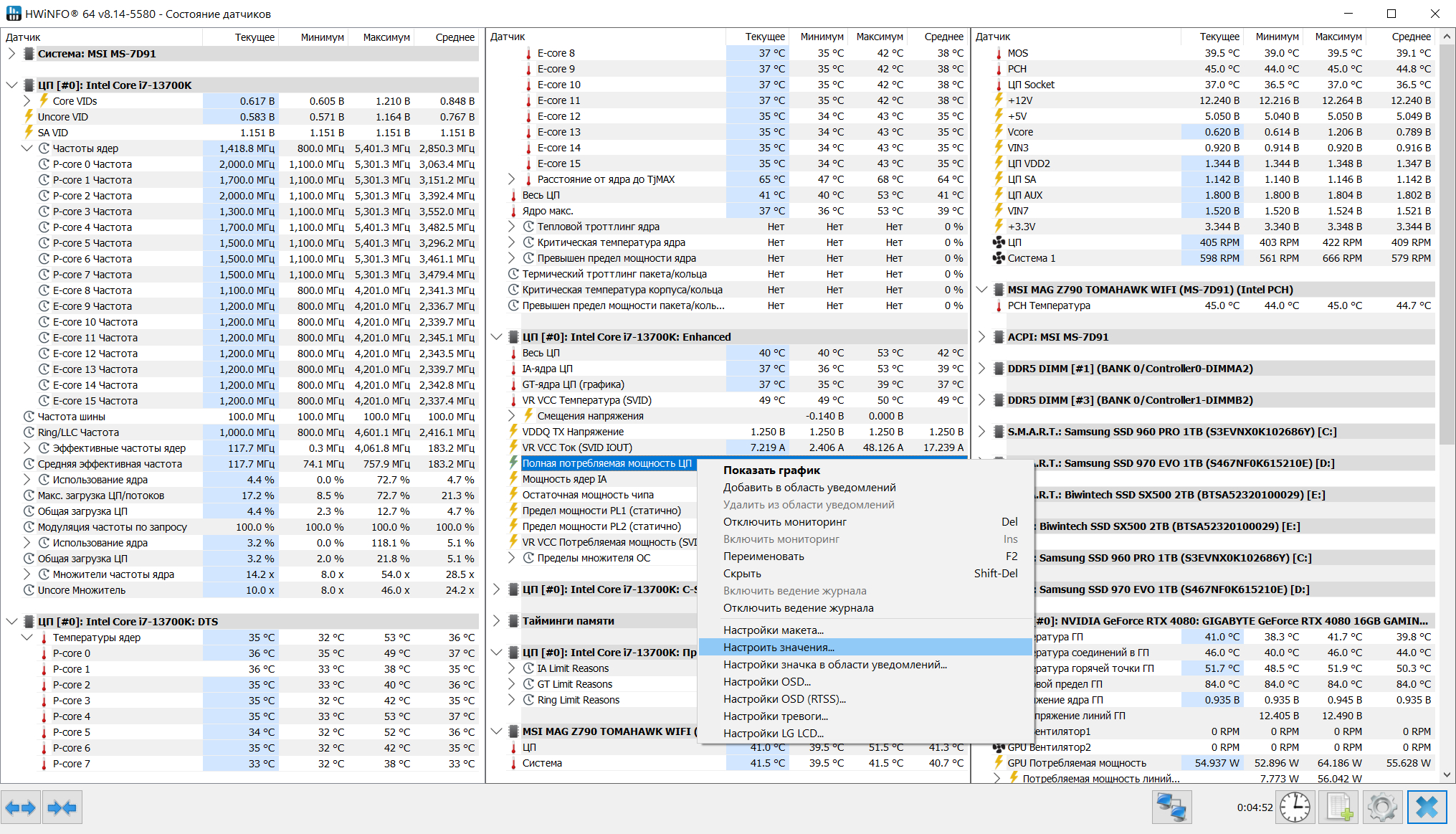The image size is (1456, 834).
Task: Expand the Тайминги памяти section
Action: (496, 621)
